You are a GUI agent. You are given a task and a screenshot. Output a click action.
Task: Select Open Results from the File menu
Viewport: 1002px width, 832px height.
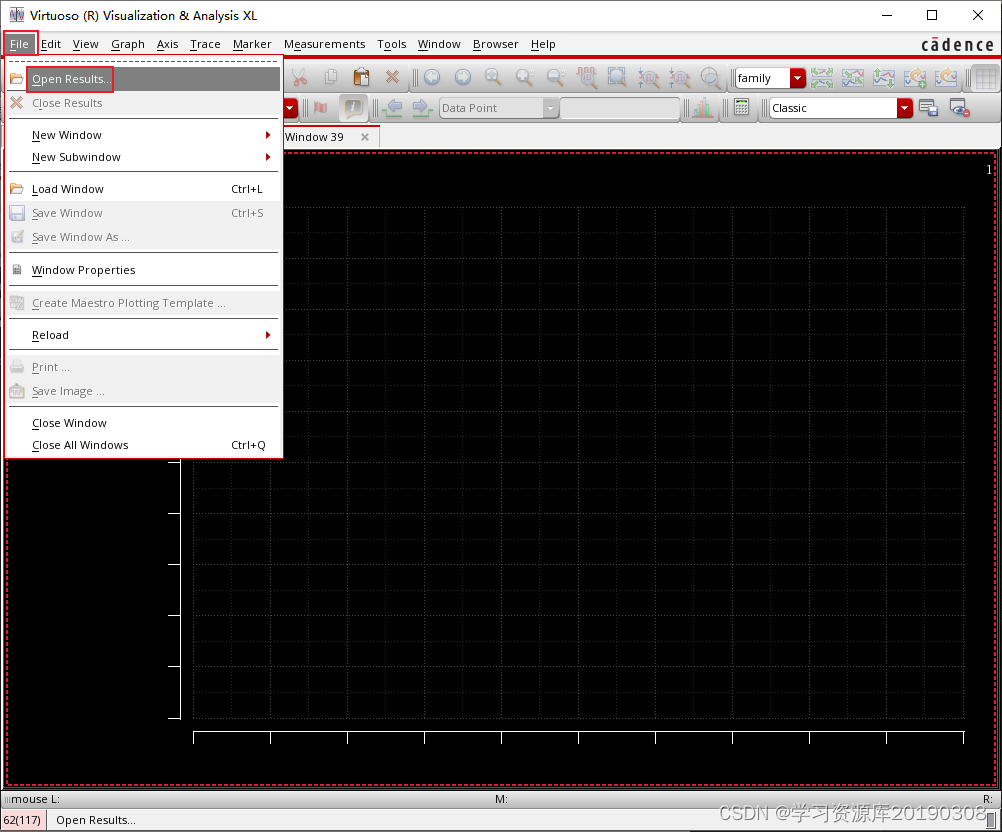point(70,79)
